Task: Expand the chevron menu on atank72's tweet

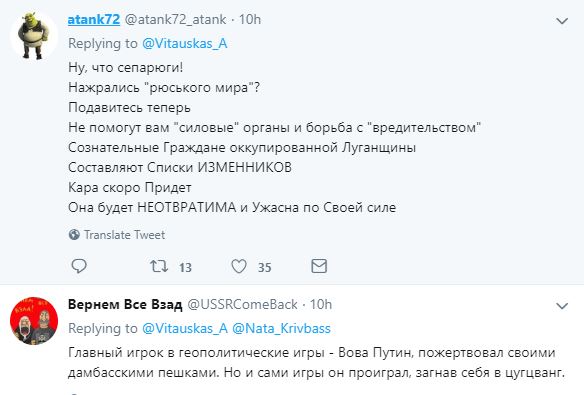Action: point(562,21)
